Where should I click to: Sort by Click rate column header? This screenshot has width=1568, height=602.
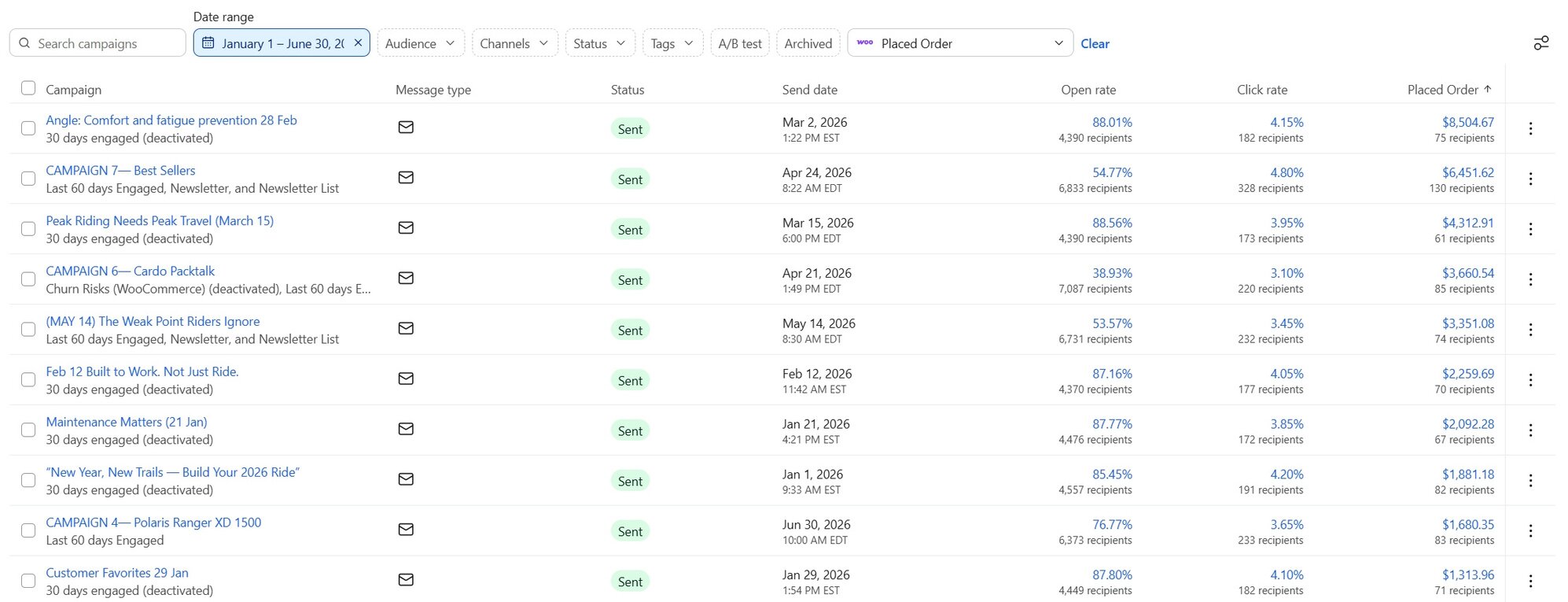tap(1262, 90)
